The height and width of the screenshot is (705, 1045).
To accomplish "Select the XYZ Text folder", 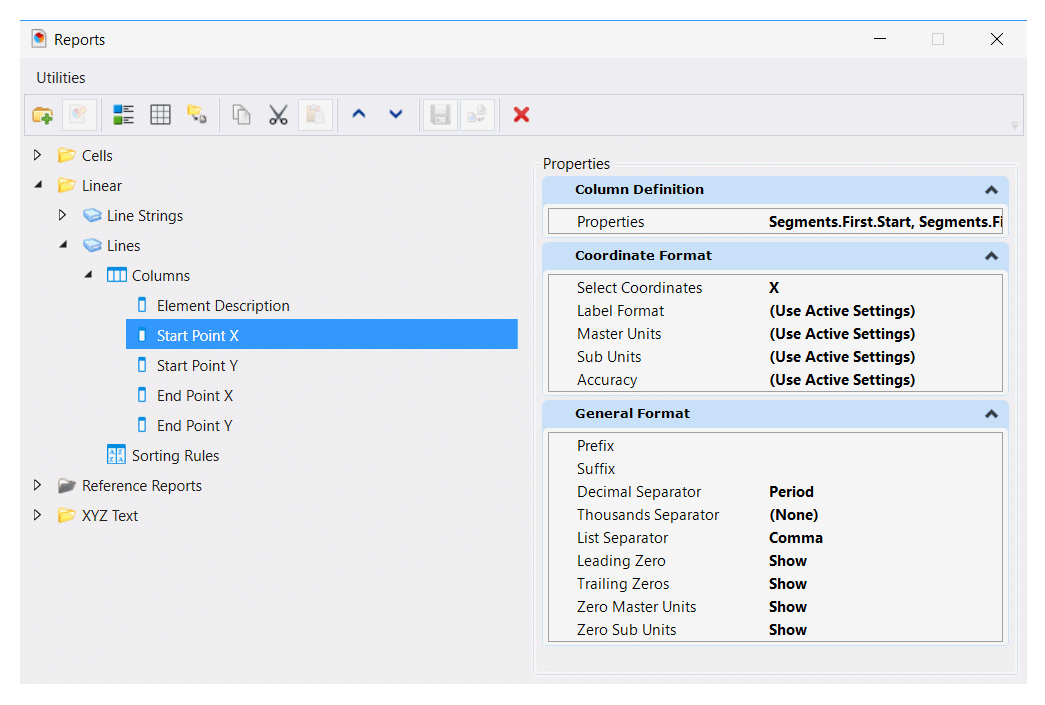I will (110, 516).
